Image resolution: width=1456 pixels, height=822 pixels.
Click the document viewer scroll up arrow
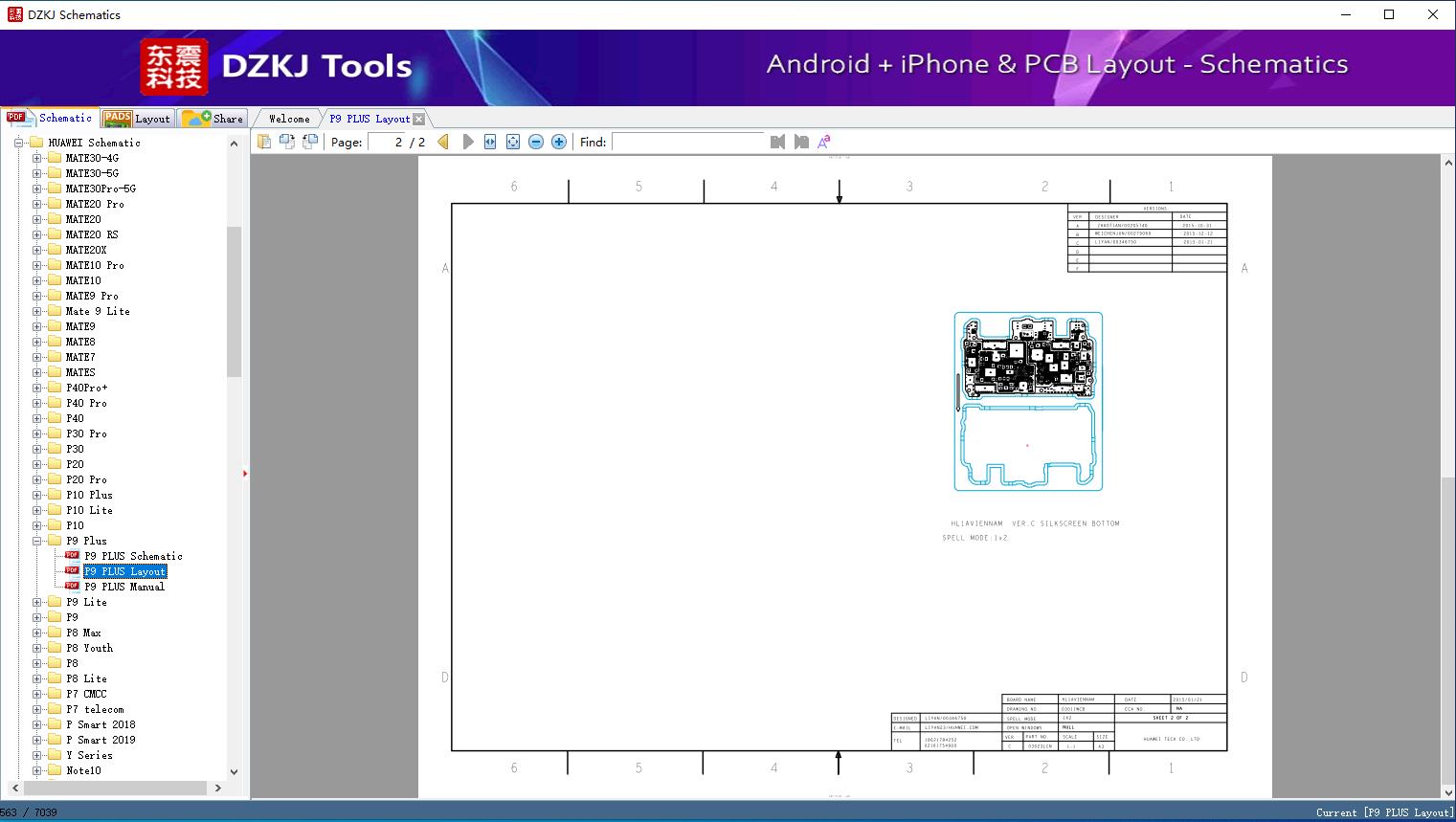[x=1448, y=164]
